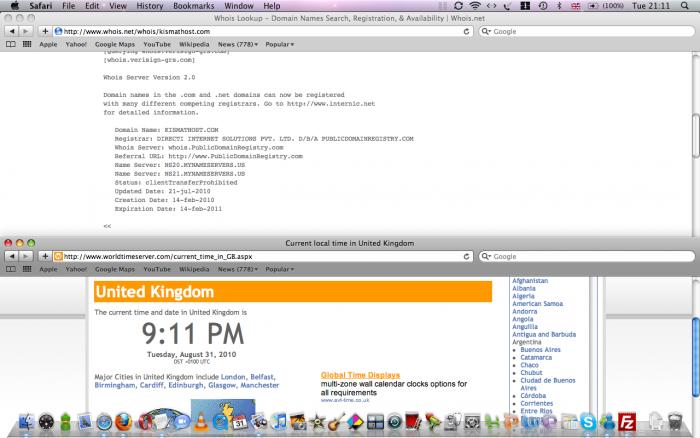The height and width of the screenshot is (438, 700).
Task: Open iMovie star icon in Dock
Action: coord(317,421)
